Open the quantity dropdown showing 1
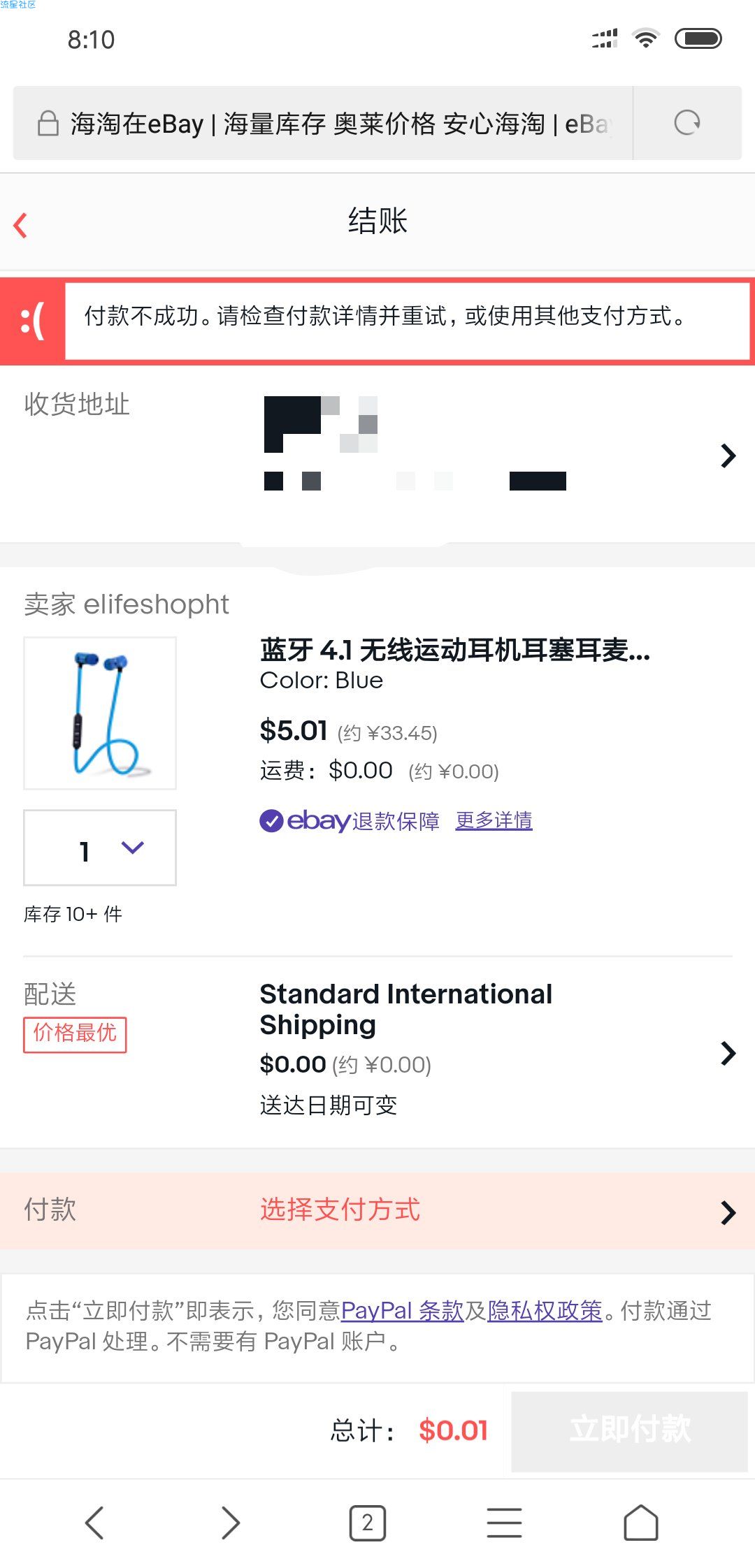The image size is (755, 1568). click(x=100, y=848)
